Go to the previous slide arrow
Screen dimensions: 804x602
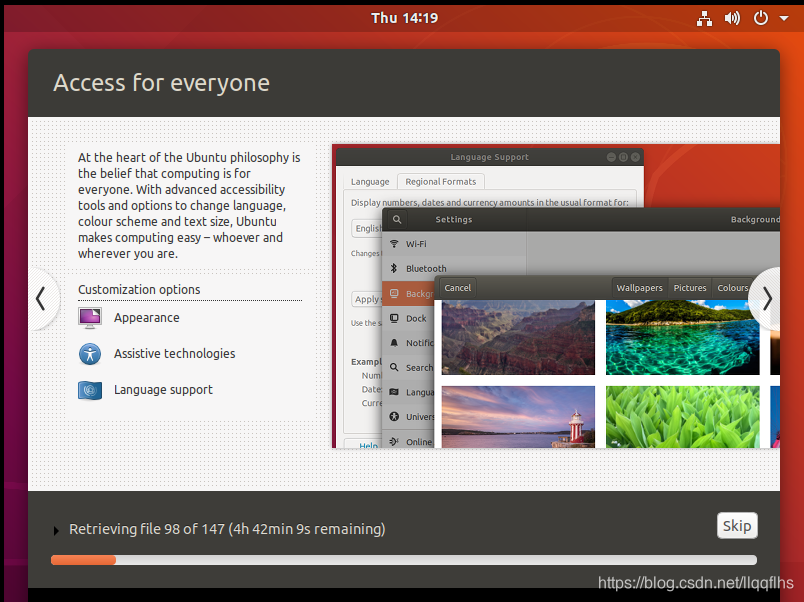(x=41, y=298)
